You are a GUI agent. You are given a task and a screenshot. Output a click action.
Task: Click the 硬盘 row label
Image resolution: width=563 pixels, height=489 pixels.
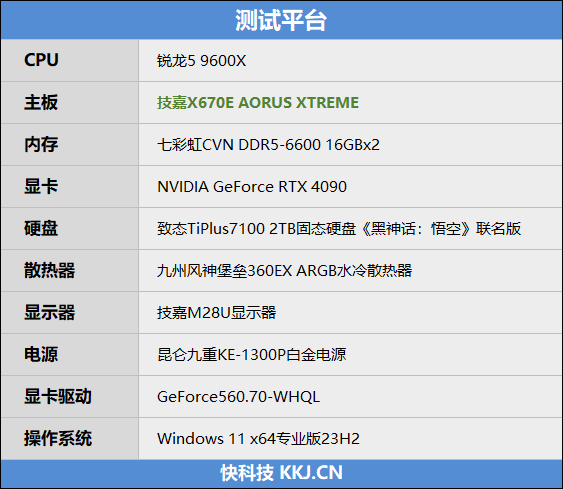[41, 228]
